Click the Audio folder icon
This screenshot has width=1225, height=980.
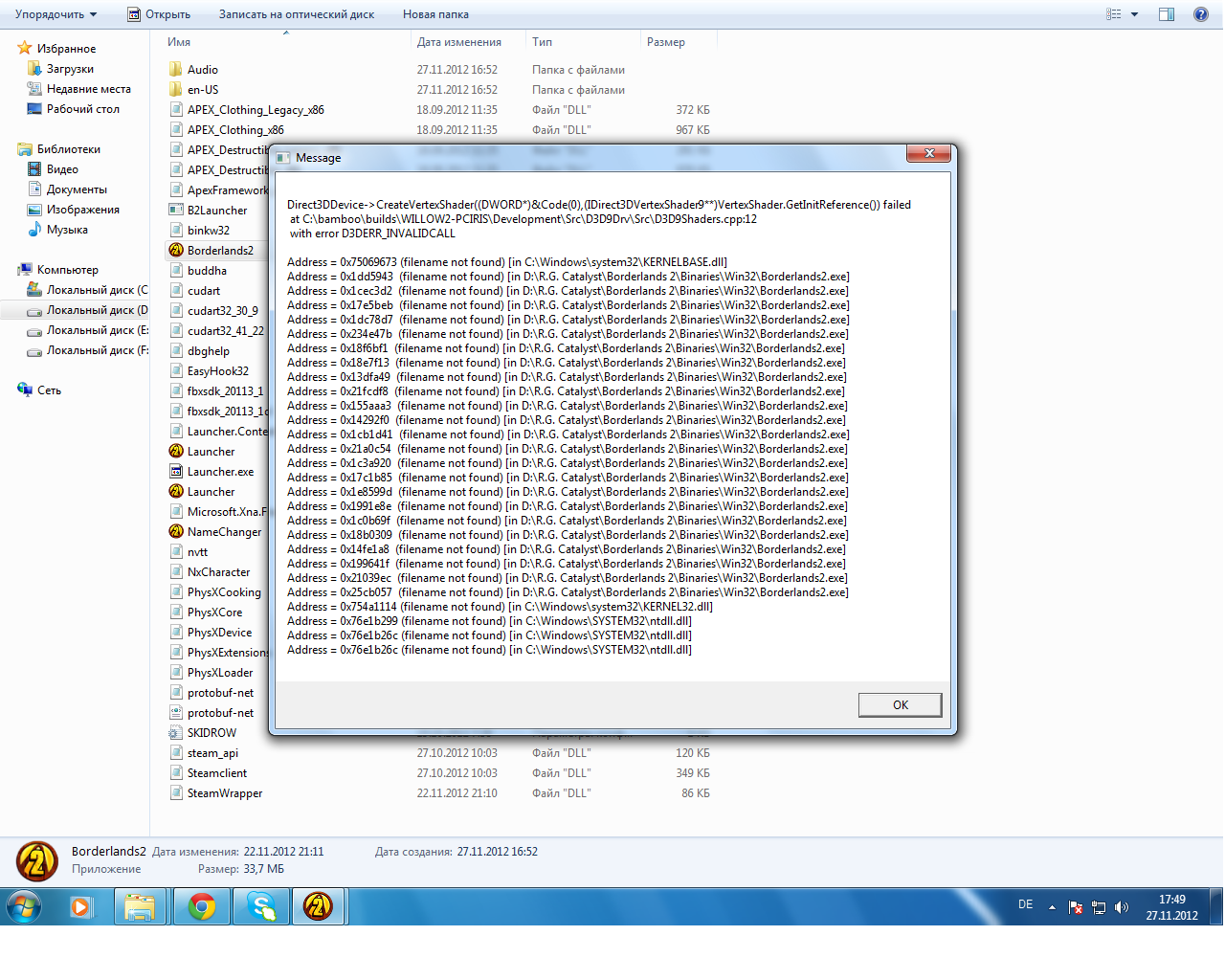tap(176, 69)
